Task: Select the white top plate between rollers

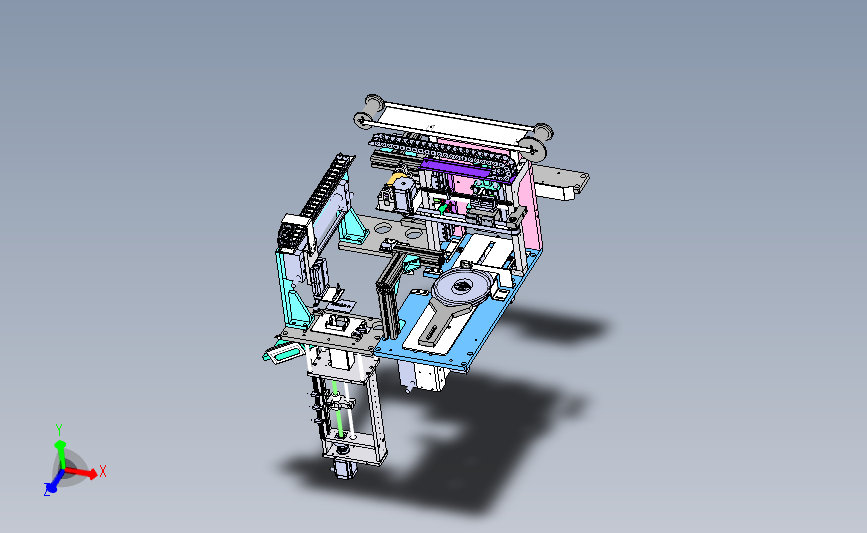Action: pyautogui.click(x=451, y=124)
